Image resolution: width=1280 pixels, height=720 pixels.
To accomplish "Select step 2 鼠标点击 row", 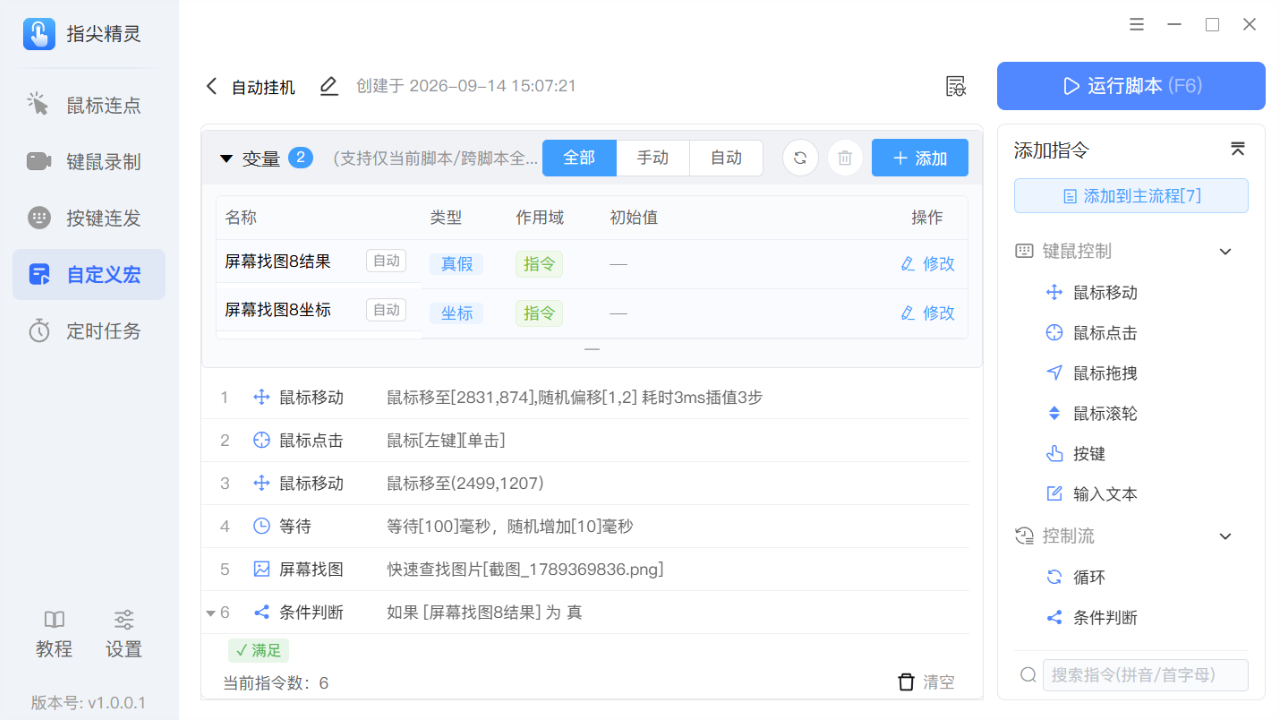I will 586,440.
